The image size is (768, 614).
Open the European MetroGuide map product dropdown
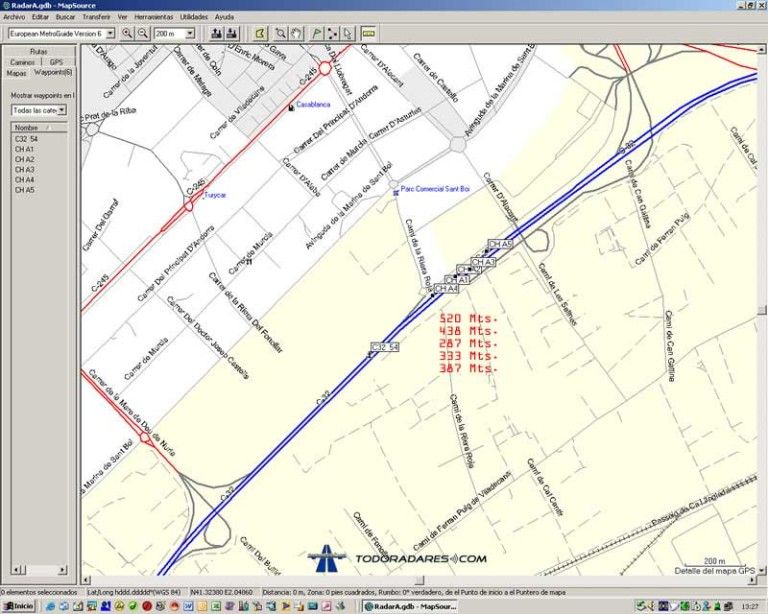pyautogui.click(x=111, y=33)
